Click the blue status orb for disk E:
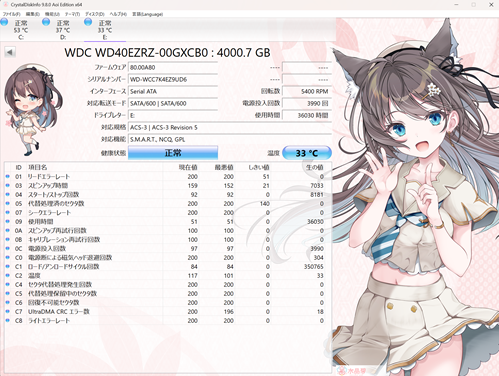The height and width of the screenshot is (376, 499). [x=88, y=22]
